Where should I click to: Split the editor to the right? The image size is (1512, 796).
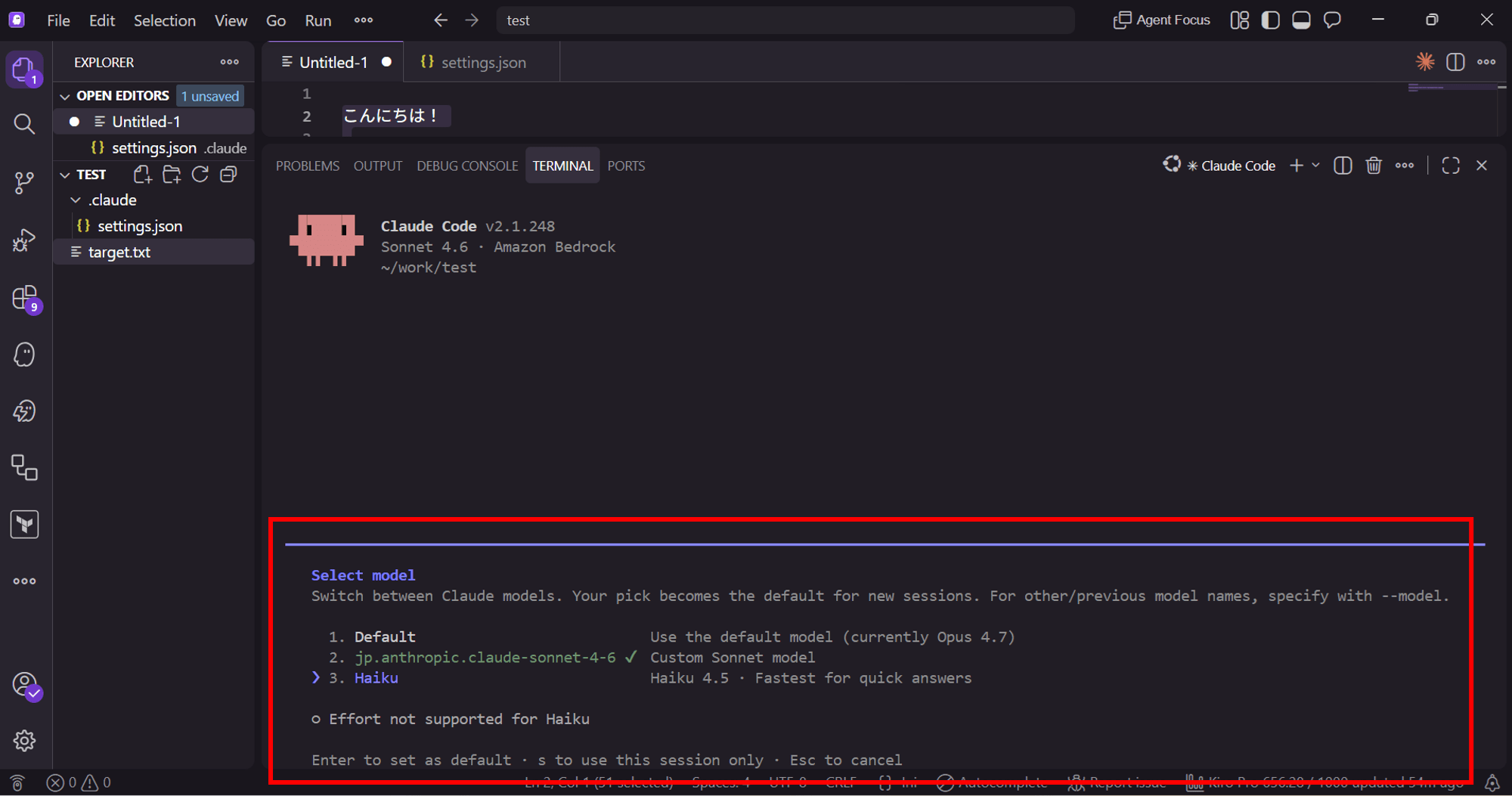[x=1455, y=62]
